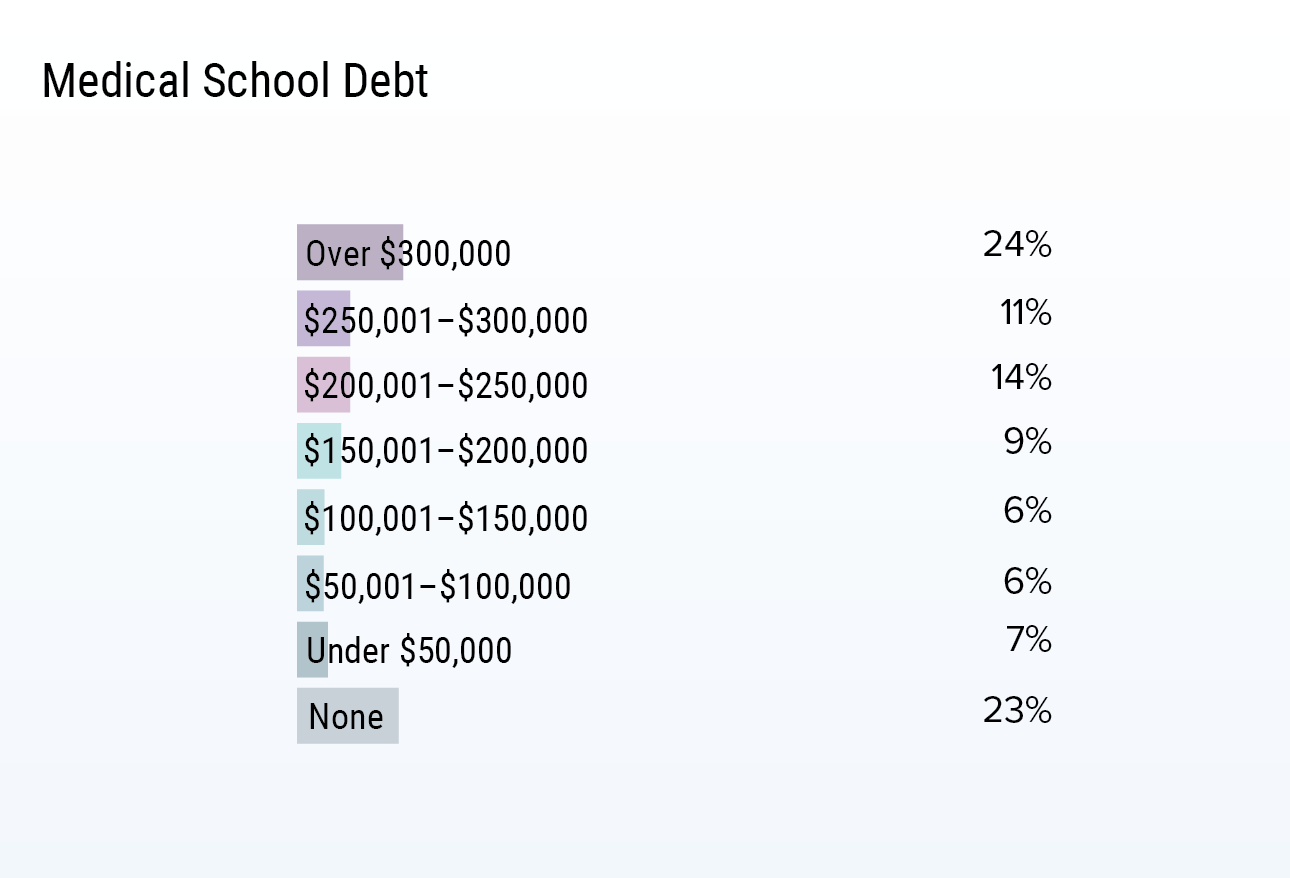This screenshot has height=878, width=1290.
Task: Click the 9% value
Action: click(1028, 442)
